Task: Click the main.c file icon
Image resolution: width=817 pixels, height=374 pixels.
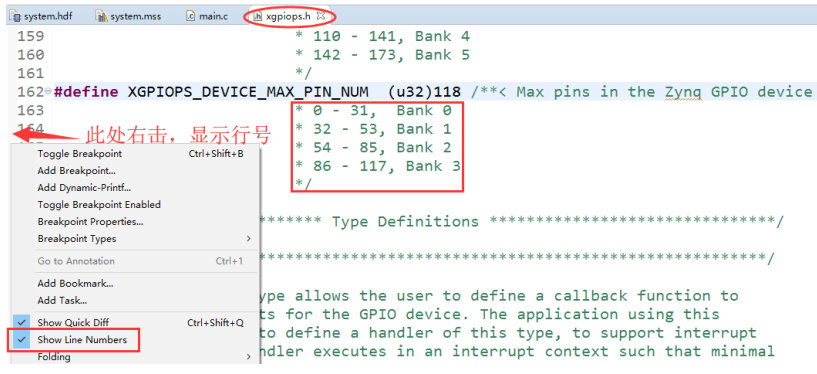Action: click(x=191, y=16)
